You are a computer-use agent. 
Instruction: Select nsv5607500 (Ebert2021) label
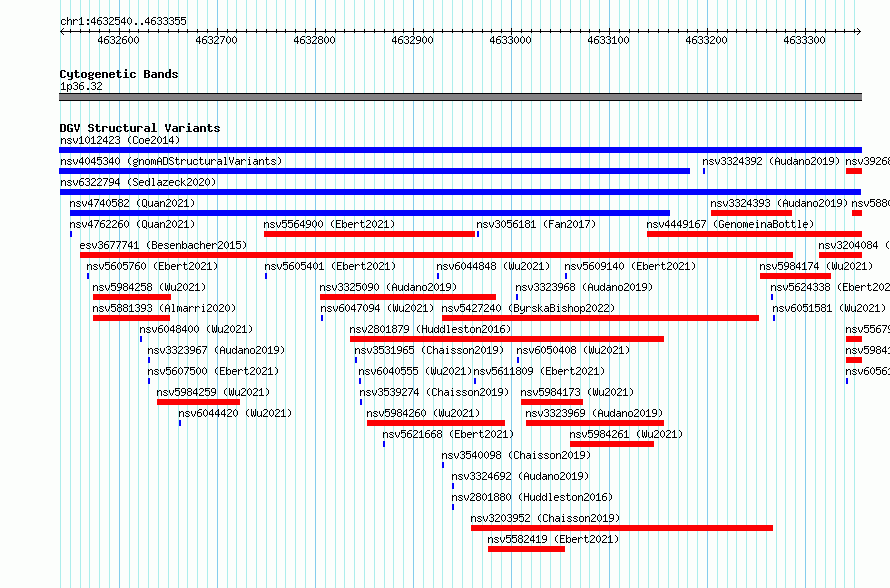pyautogui.click(x=213, y=371)
